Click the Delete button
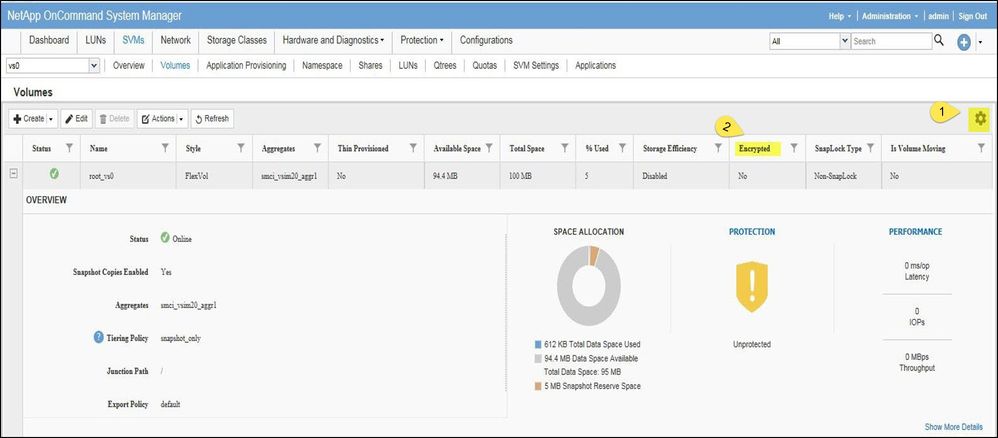The width and height of the screenshot is (998, 438). (x=115, y=119)
